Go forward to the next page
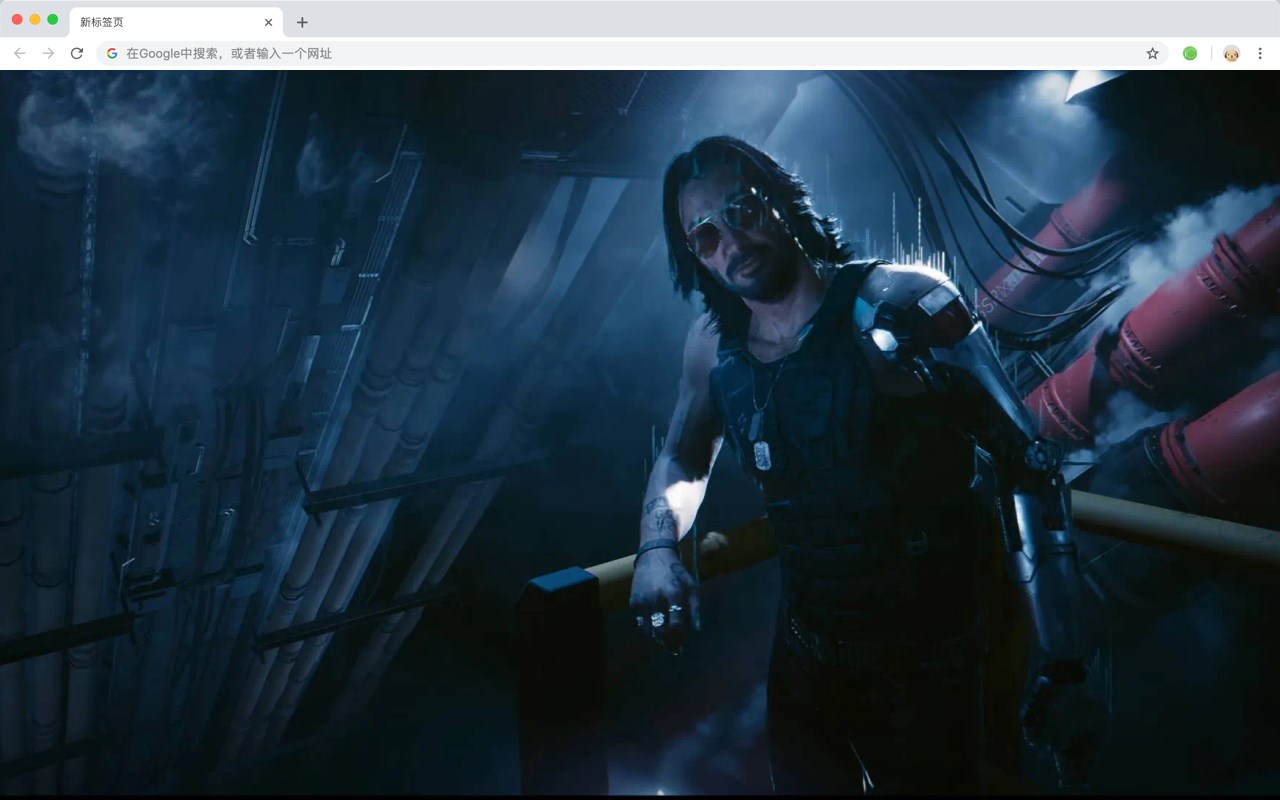1280x800 pixels. point(48,53)
